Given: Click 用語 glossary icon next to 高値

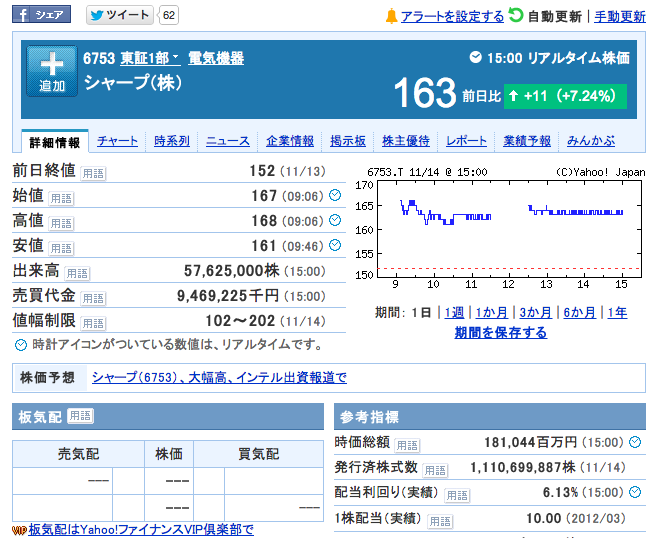Looking at the screenshot, I should coord(61,223).
